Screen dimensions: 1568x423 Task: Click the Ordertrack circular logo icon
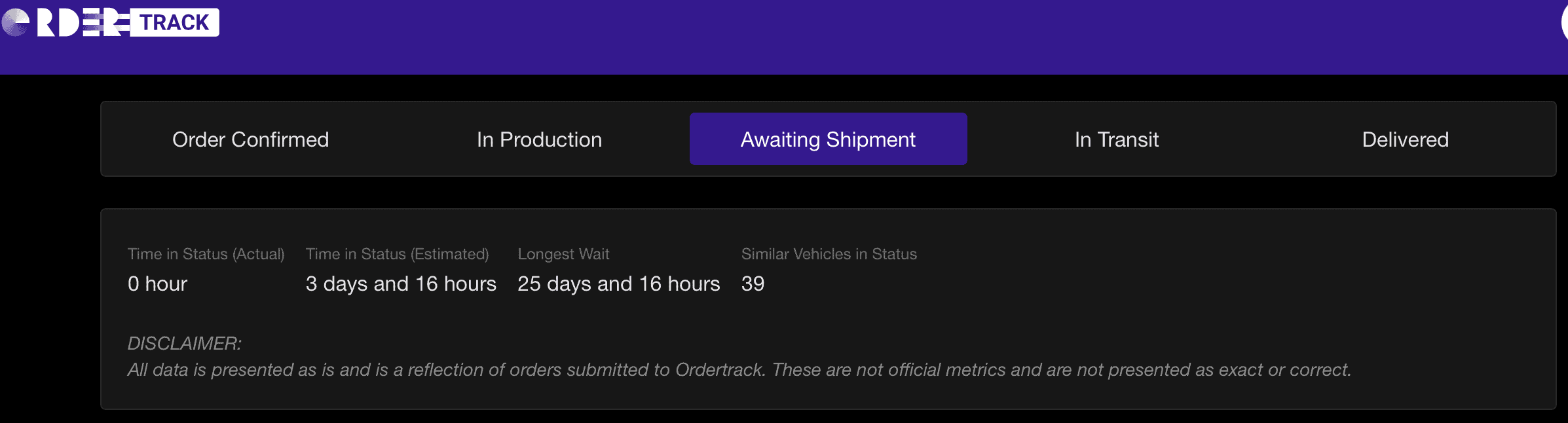pos(15,23)
